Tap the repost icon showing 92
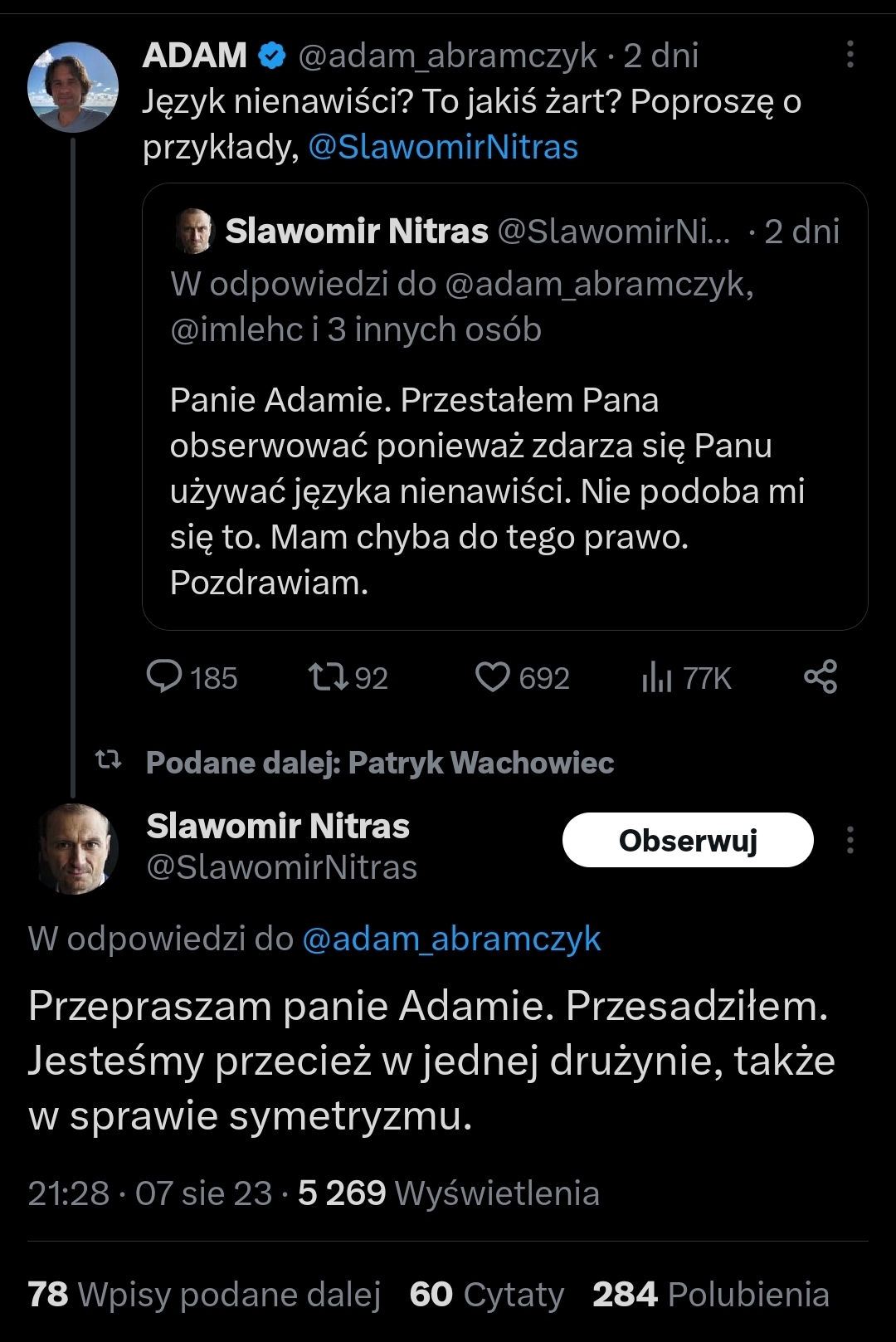Viewport: 896px width, 1342px height. click(x=329, y=676)
